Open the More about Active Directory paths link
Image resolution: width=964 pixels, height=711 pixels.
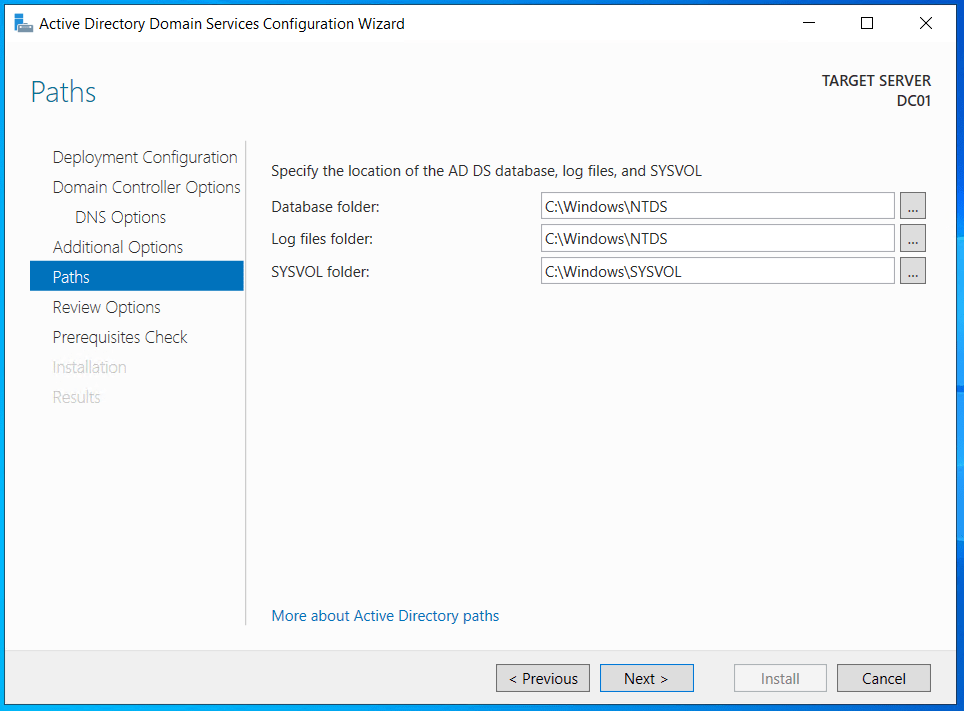(x=385, y=616)
